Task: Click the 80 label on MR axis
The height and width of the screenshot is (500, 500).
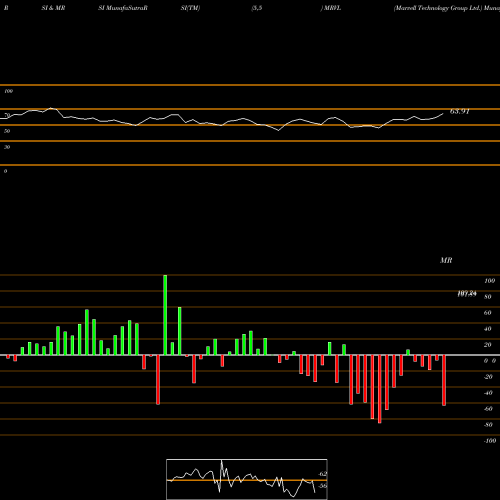Action: [x=488, y=297]
